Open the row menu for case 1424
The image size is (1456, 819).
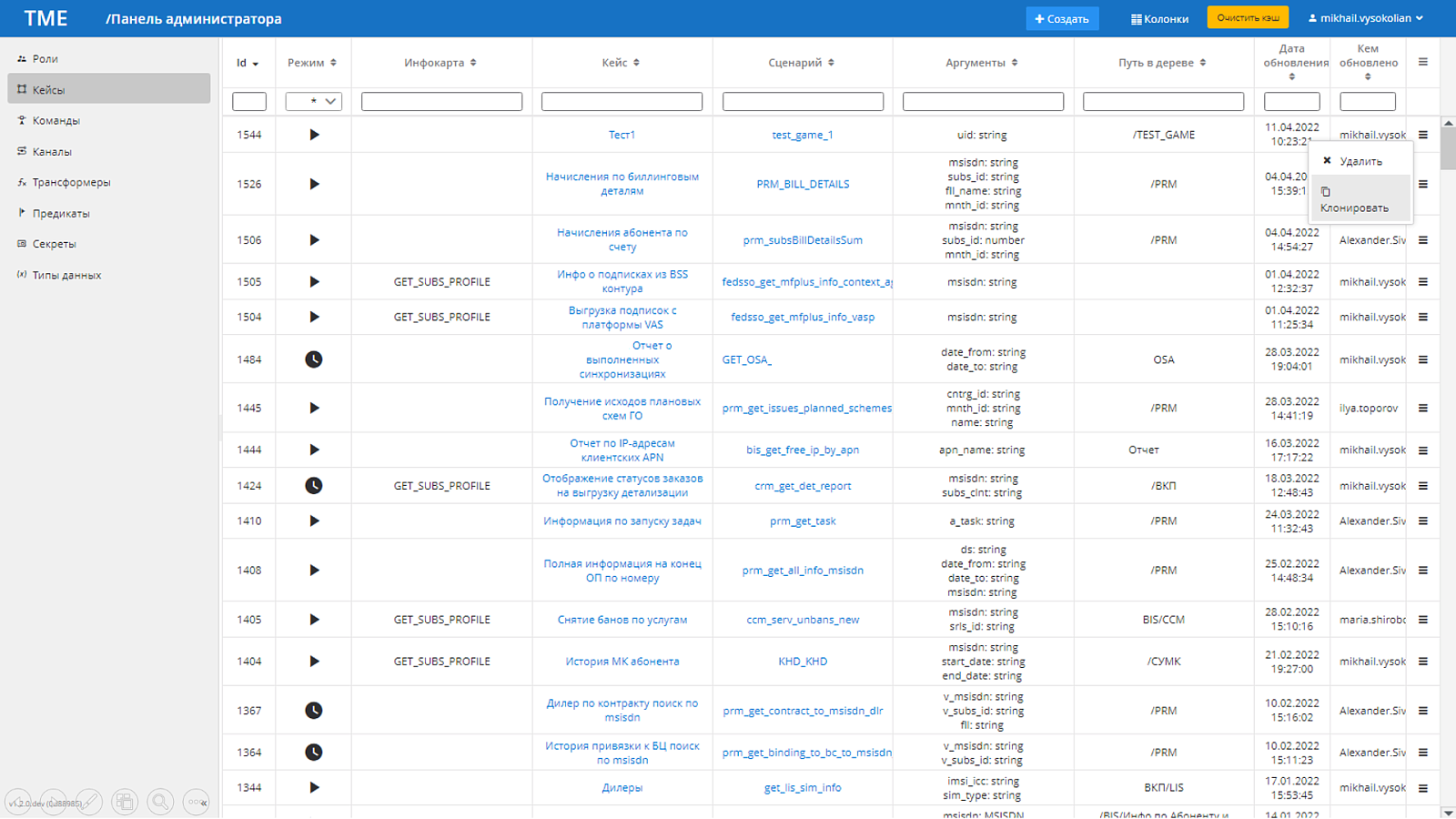1422,486
